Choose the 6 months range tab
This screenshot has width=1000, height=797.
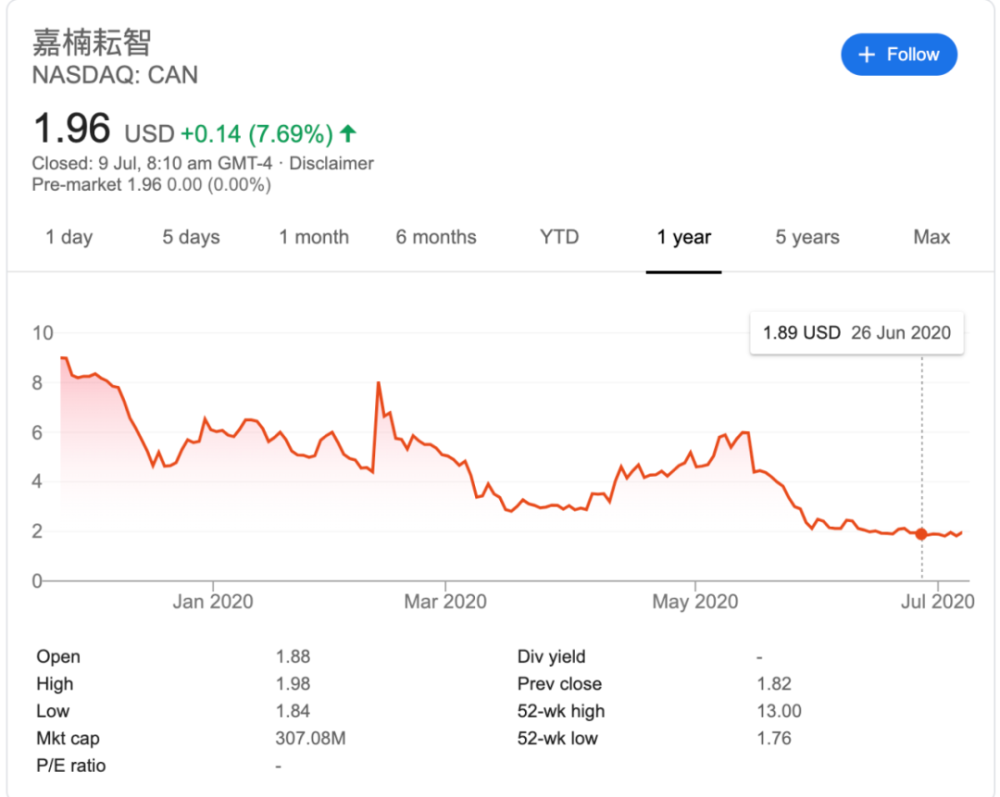point(436,237)
